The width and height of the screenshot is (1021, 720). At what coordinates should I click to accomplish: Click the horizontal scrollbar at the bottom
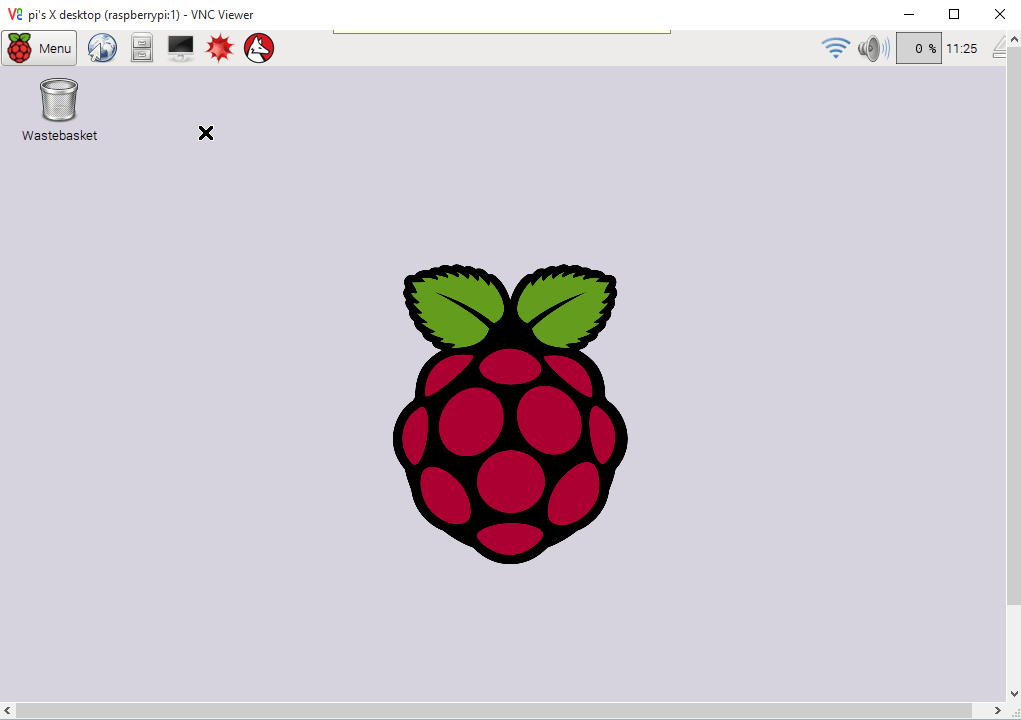tap(500, 712)
